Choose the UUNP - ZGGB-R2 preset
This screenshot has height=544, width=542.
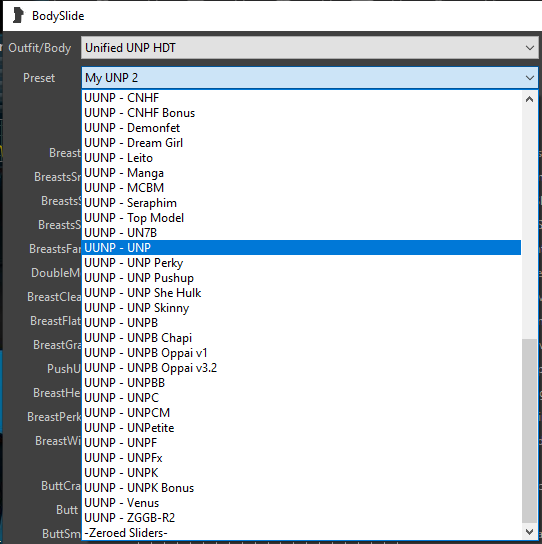tap(301, 518)
